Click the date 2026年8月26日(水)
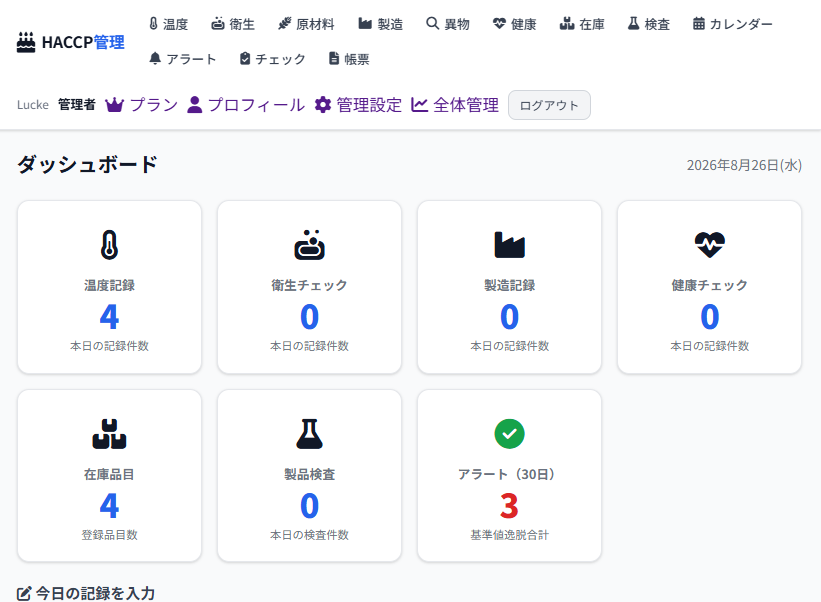 pos(744,165)
